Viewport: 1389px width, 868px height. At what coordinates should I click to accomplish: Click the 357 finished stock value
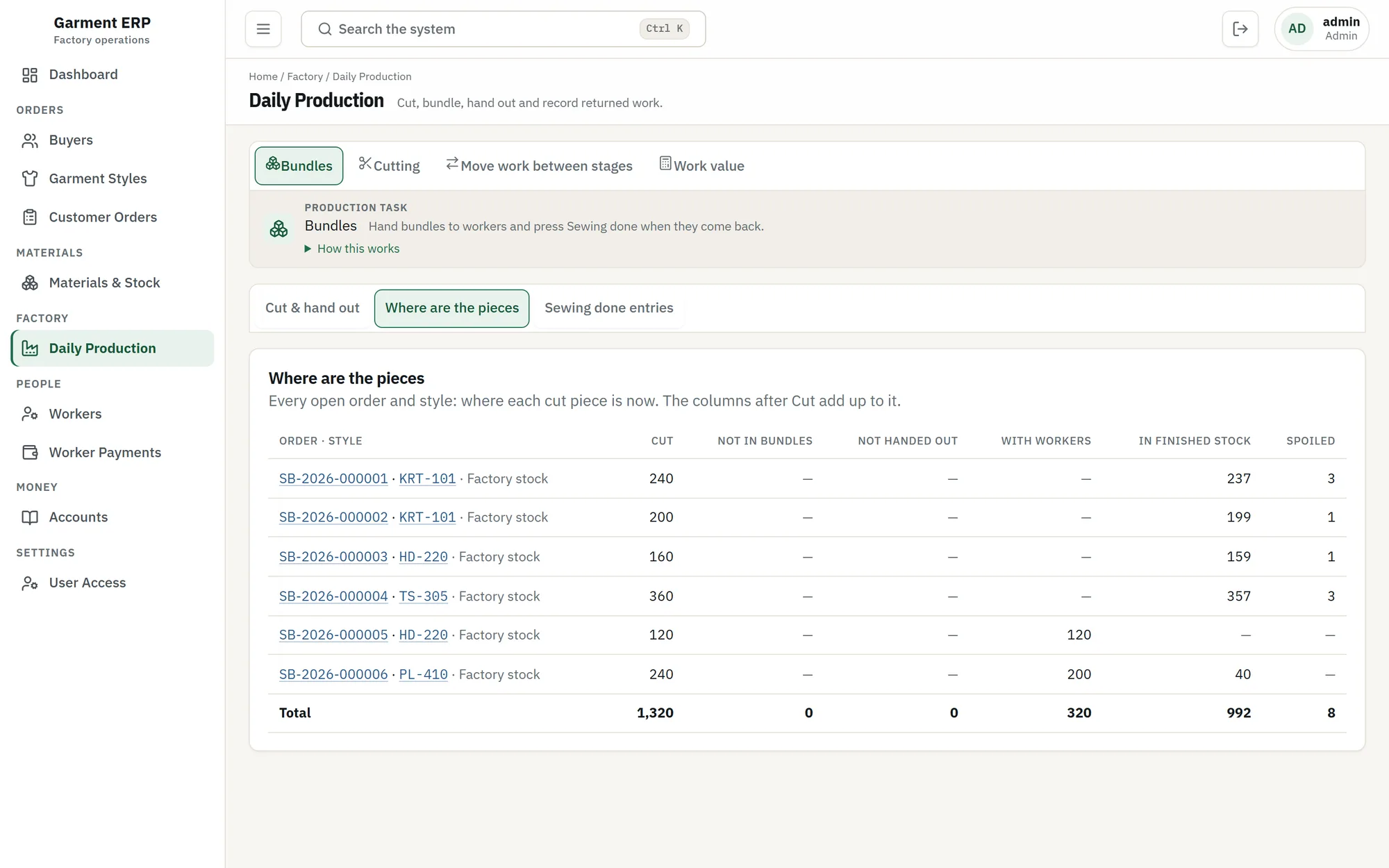[1239, 596]
